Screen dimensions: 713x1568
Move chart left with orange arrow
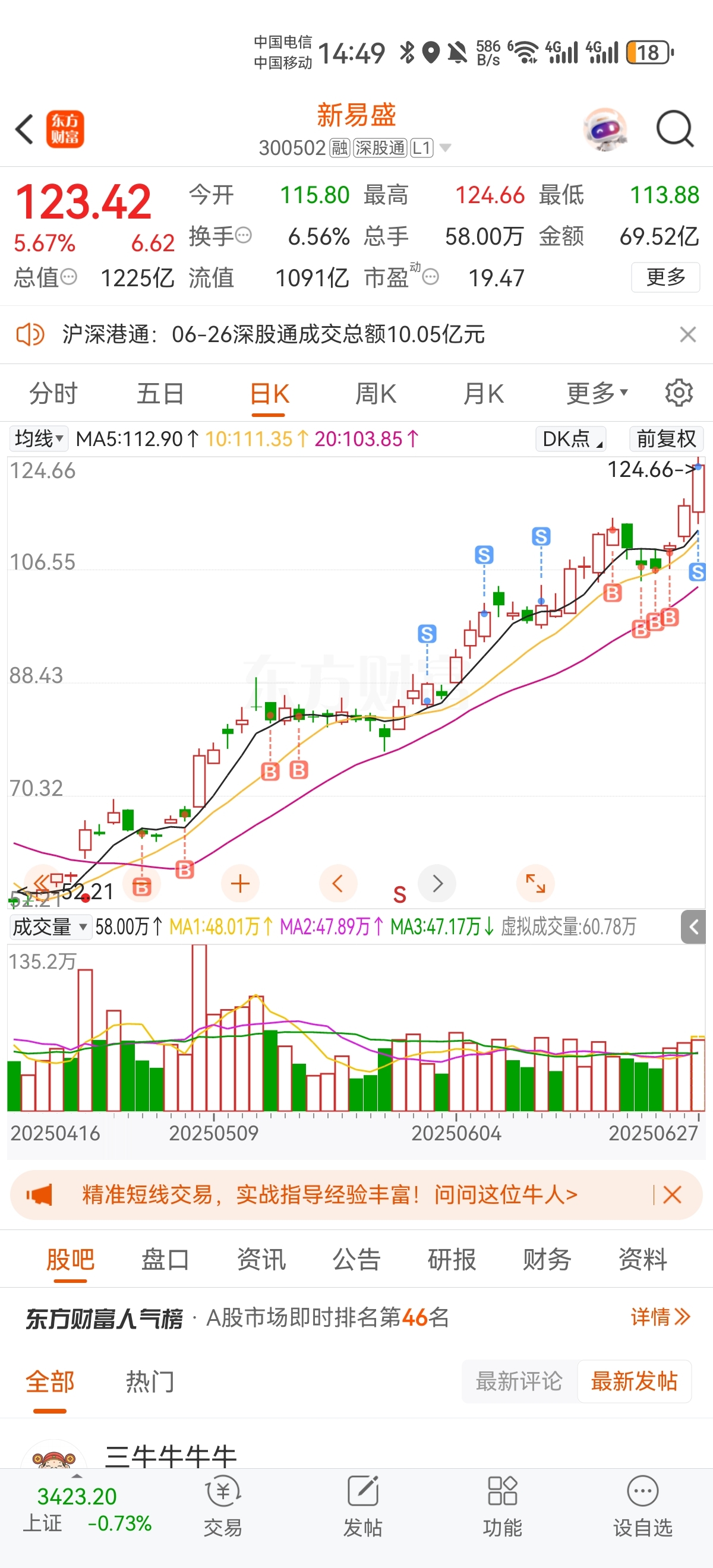[x=338, y=883]
